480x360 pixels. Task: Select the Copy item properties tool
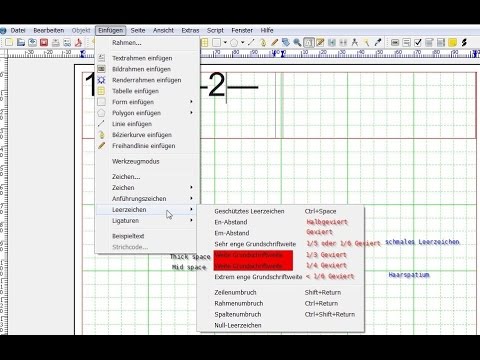(x=366, y=42)
